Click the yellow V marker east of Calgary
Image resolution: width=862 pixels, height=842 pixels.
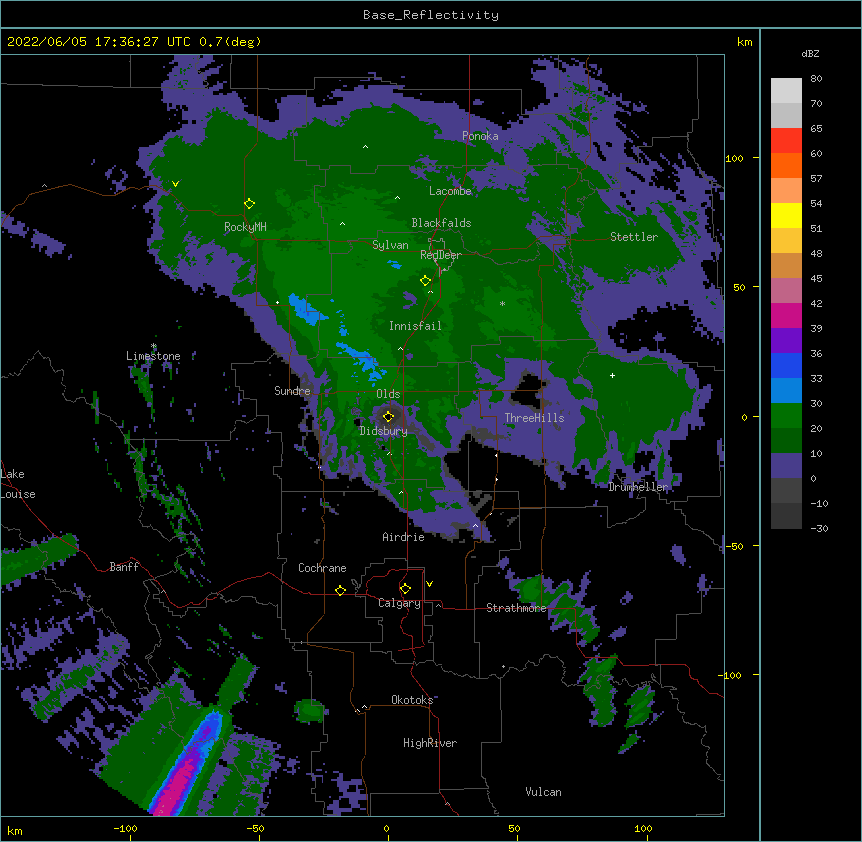tap(429, 584)
